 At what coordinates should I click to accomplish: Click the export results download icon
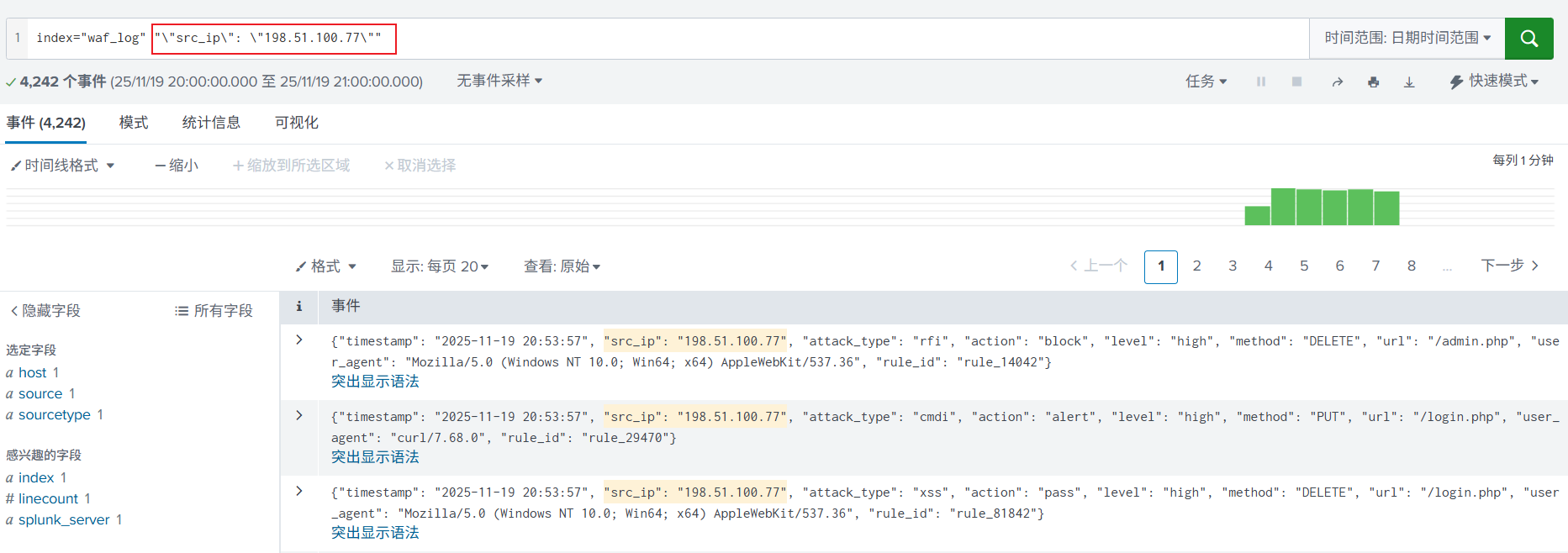(1409, 82)
